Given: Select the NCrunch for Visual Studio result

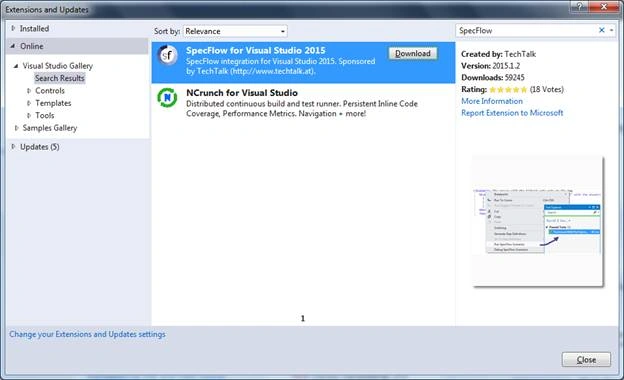Looking at the screenshot, I should point(303,103).
